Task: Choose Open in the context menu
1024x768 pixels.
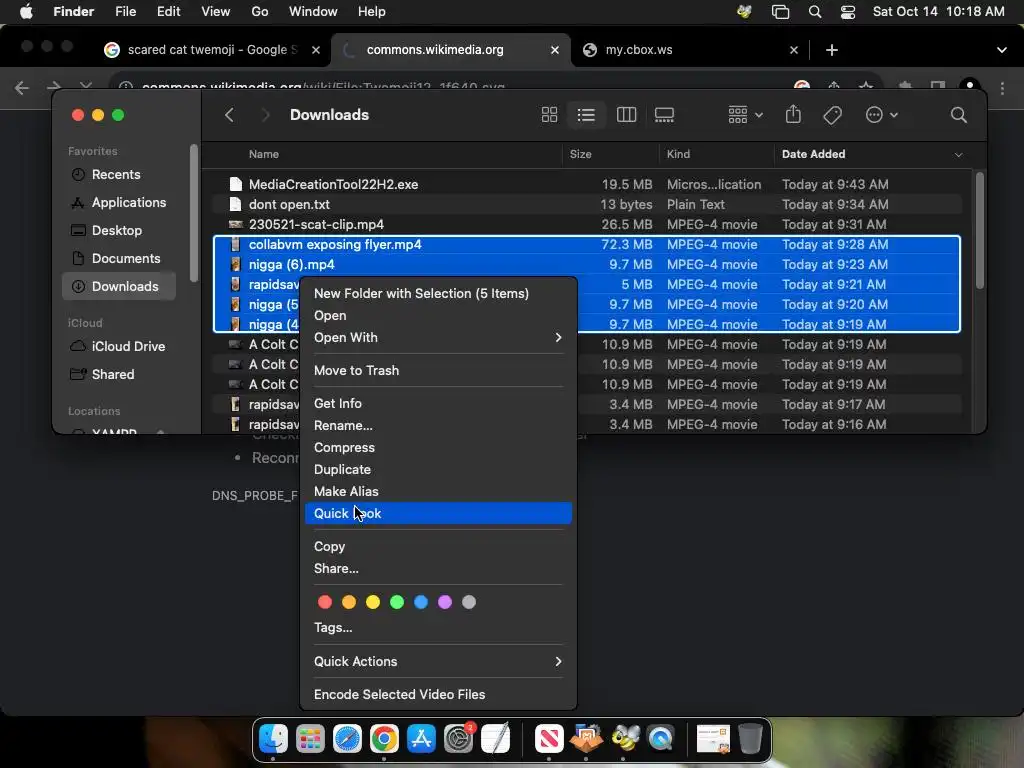Action: pyautogui.click(x=438, y=315)
